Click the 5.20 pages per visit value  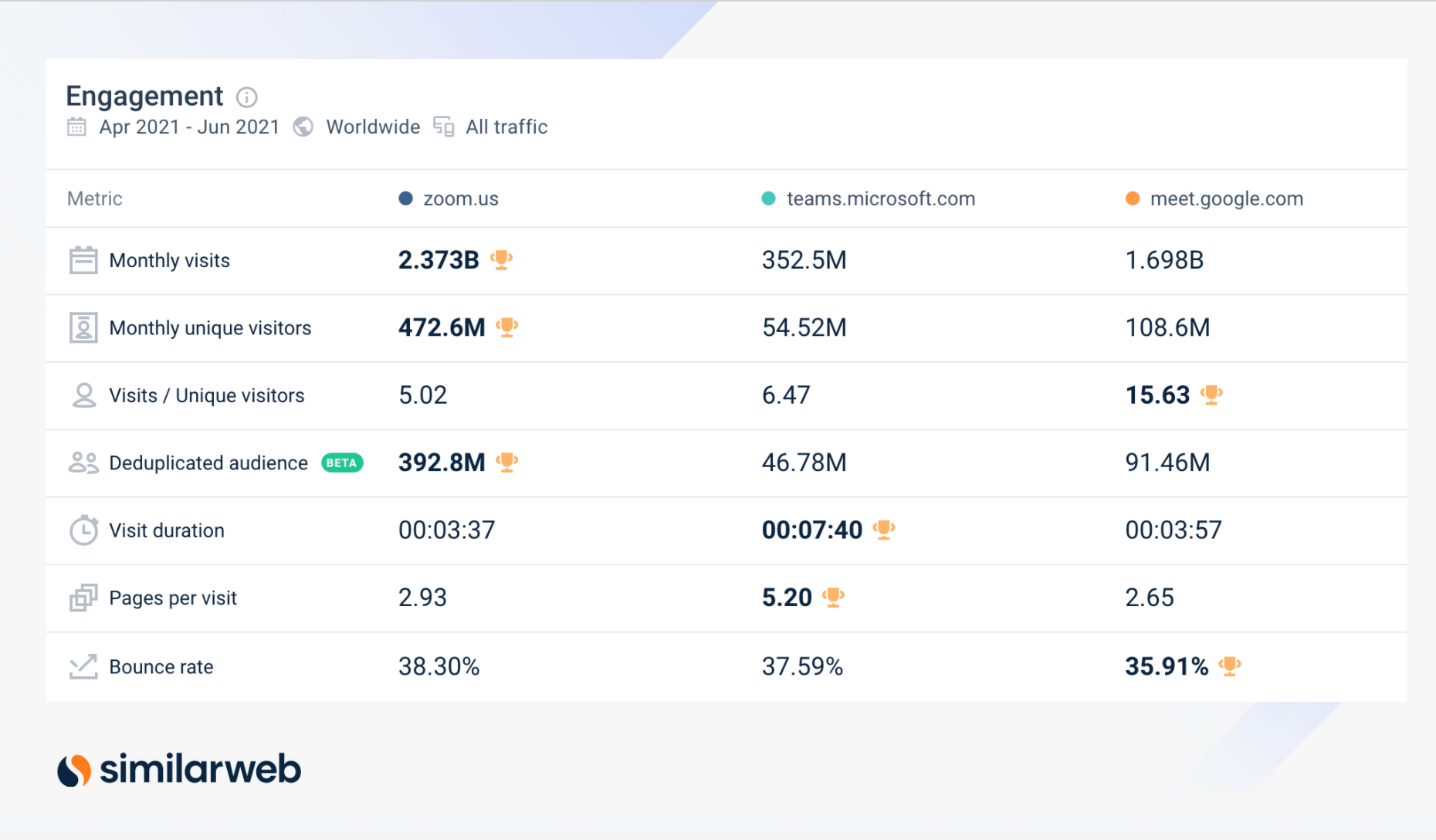point(787,598)
